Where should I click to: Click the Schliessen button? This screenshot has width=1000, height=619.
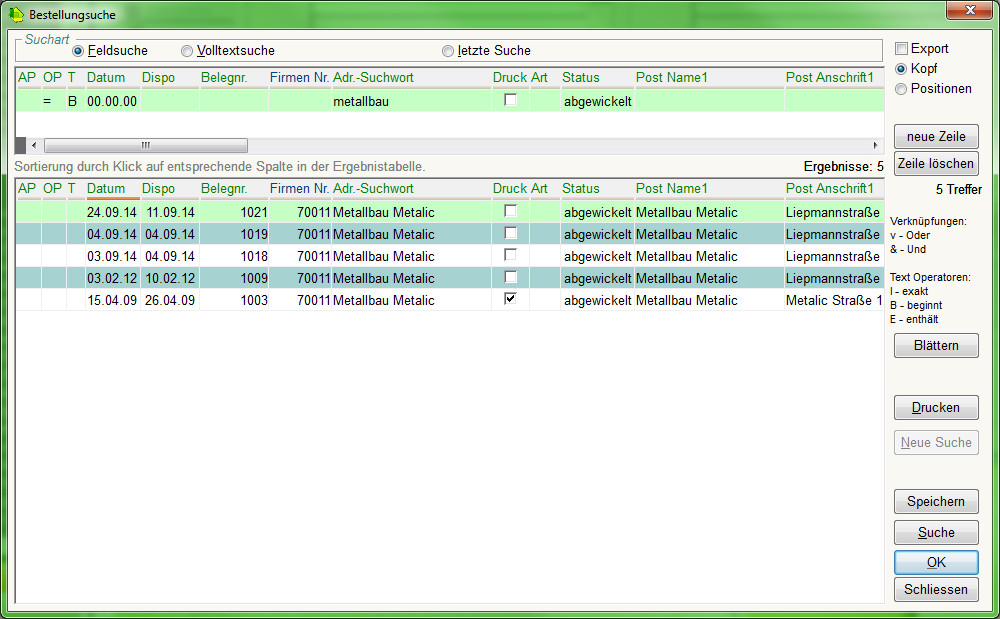point(936,590)
